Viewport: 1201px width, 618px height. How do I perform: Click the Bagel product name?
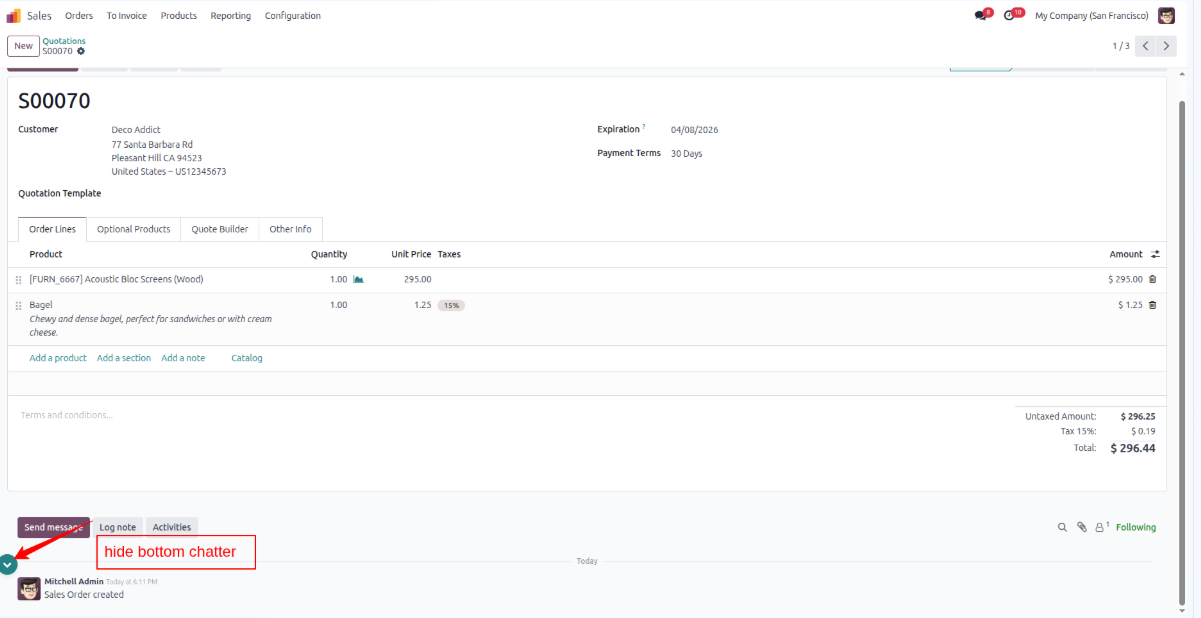[41, 305]
